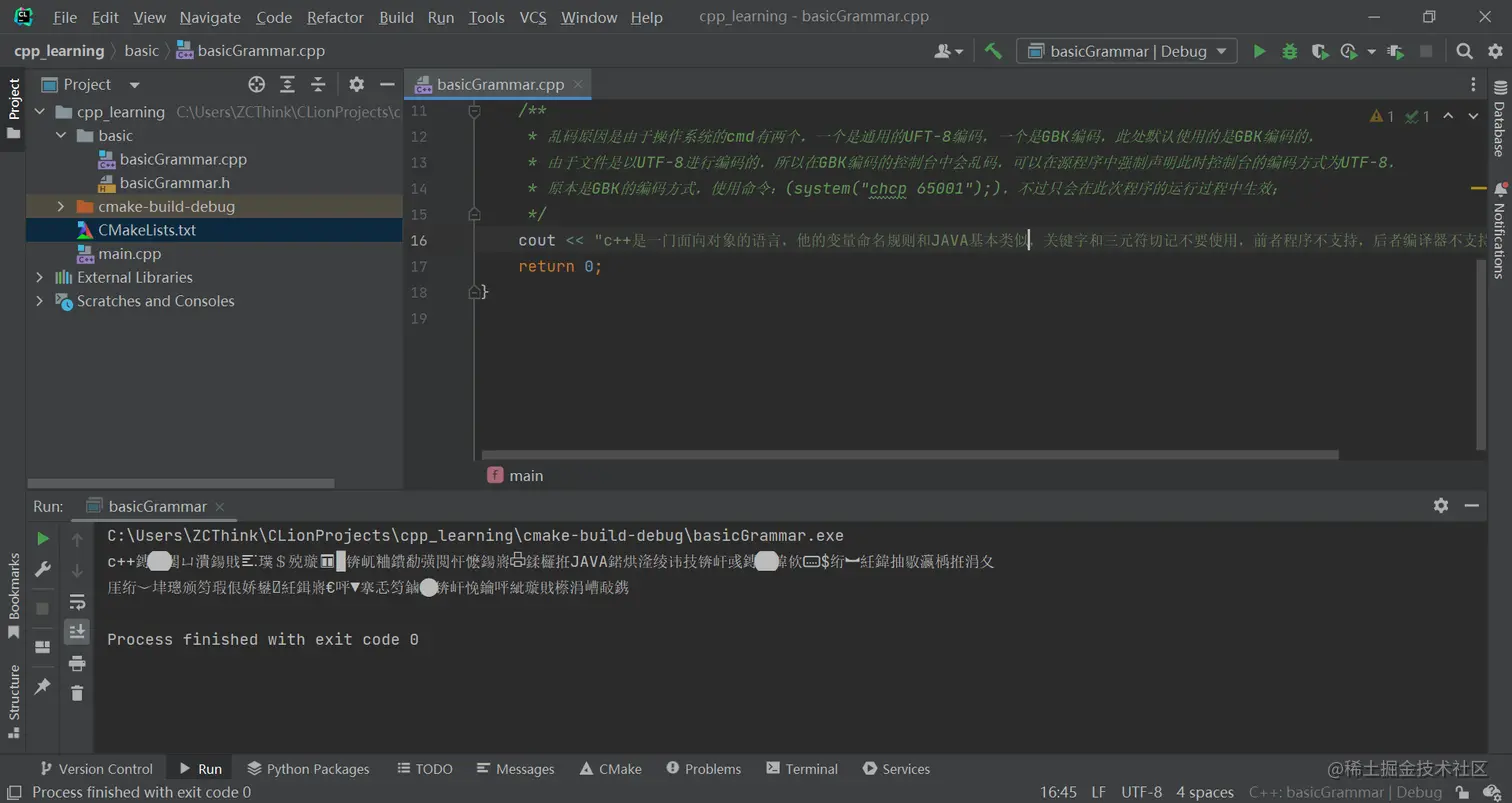This screenshot has height=803, width=1512.
Task: Rerun basicGrammar in the Run panel
Action: tap(43, 539)
